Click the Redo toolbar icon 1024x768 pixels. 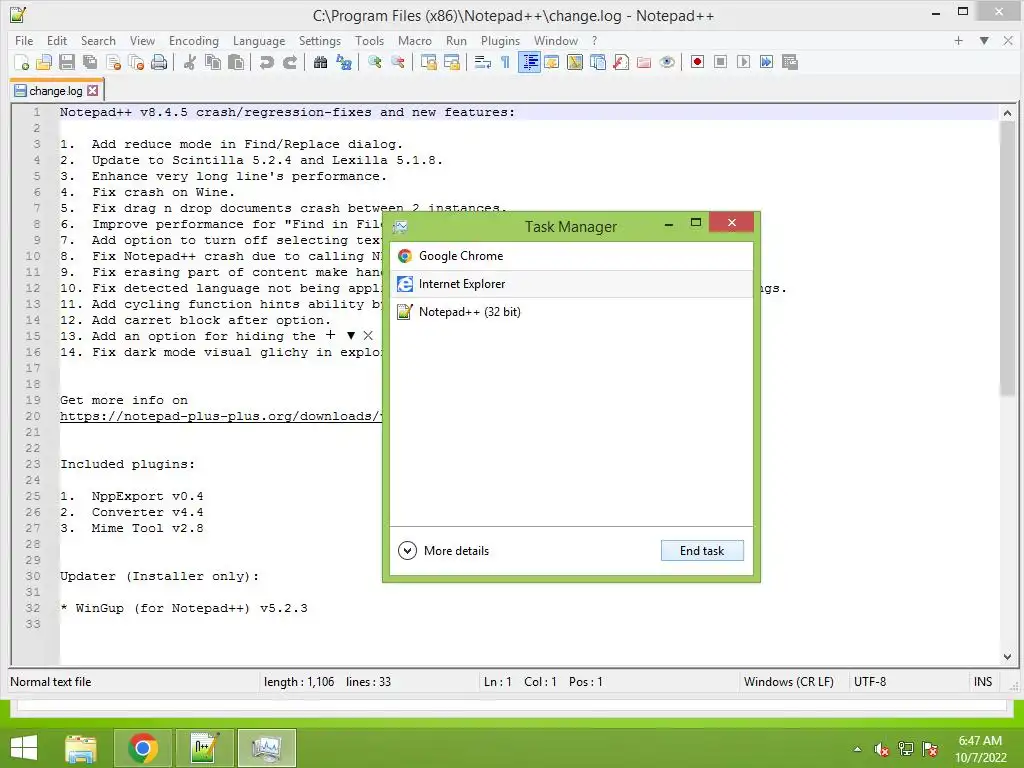coord(289,62)
